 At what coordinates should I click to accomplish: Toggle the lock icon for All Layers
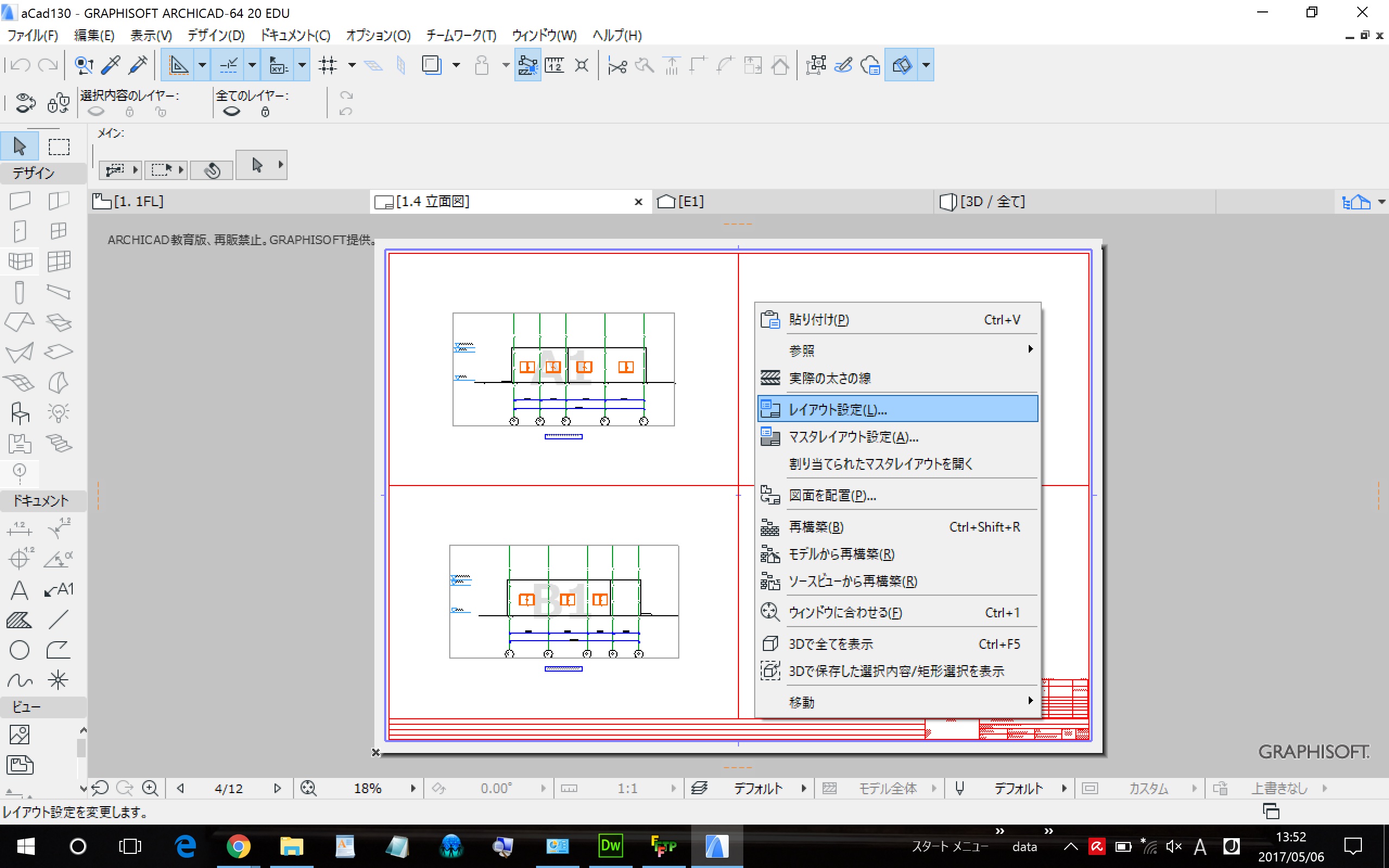[x=265, y=112]
